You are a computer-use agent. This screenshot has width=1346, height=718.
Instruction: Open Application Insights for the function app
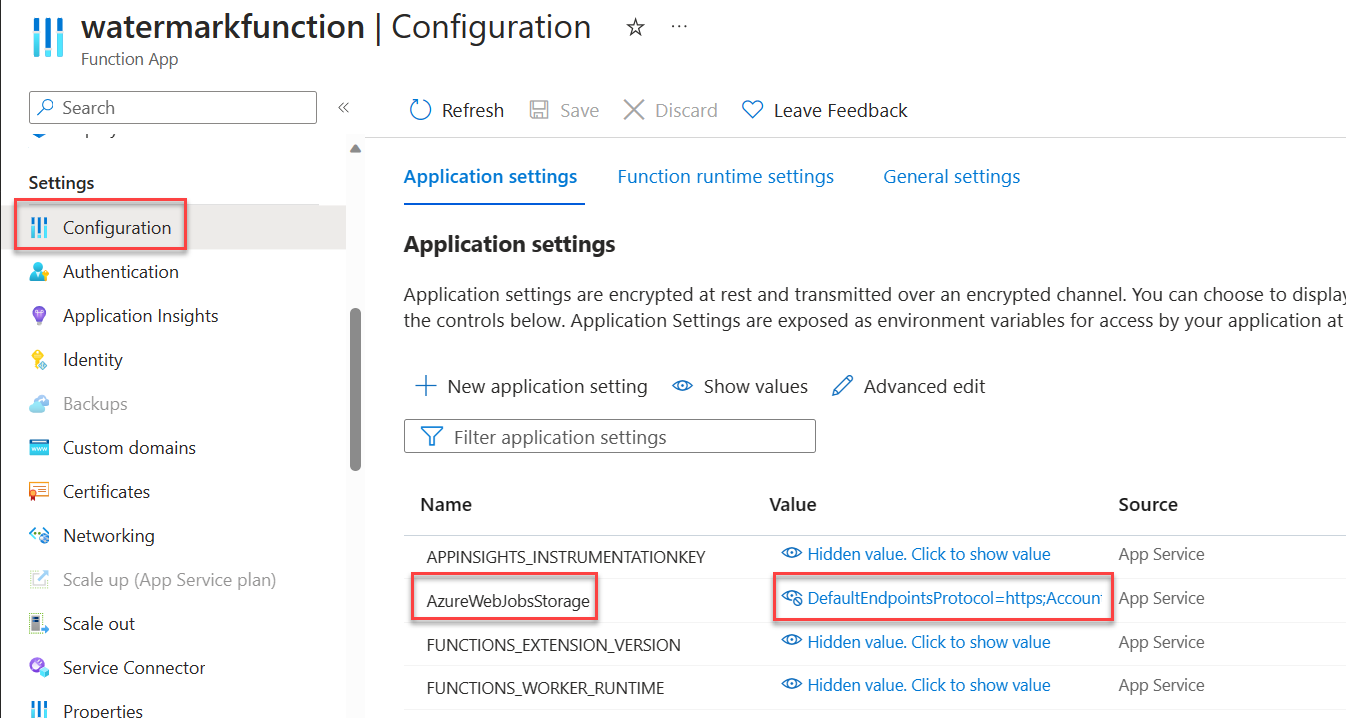tap(139, 315)
